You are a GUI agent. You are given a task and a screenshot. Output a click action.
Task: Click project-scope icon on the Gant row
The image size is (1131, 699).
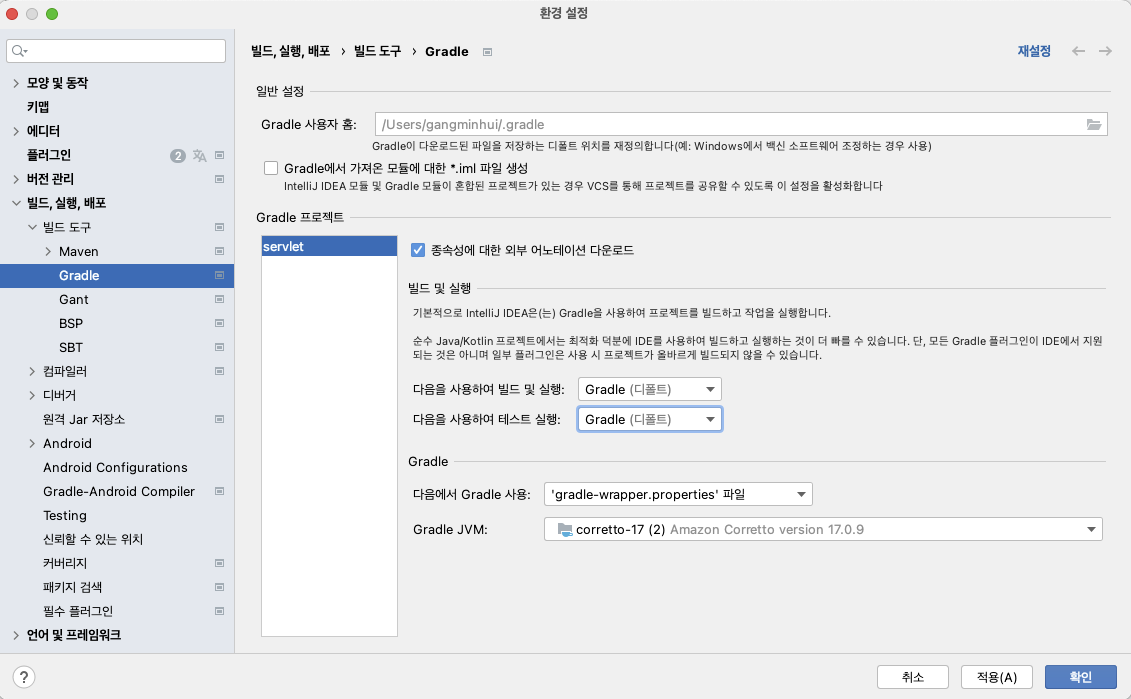click(x=219, y=299)
